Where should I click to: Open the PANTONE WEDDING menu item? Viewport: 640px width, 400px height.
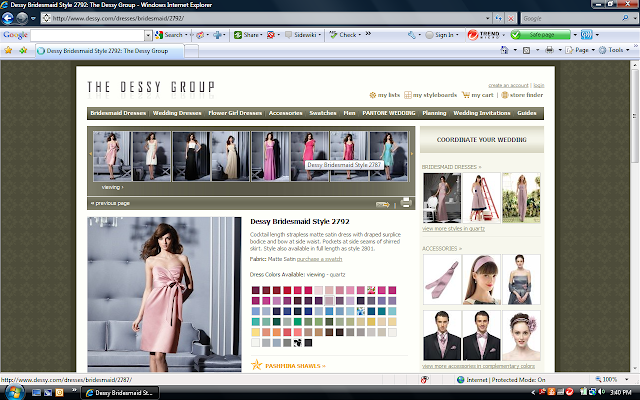pos(389,113)
